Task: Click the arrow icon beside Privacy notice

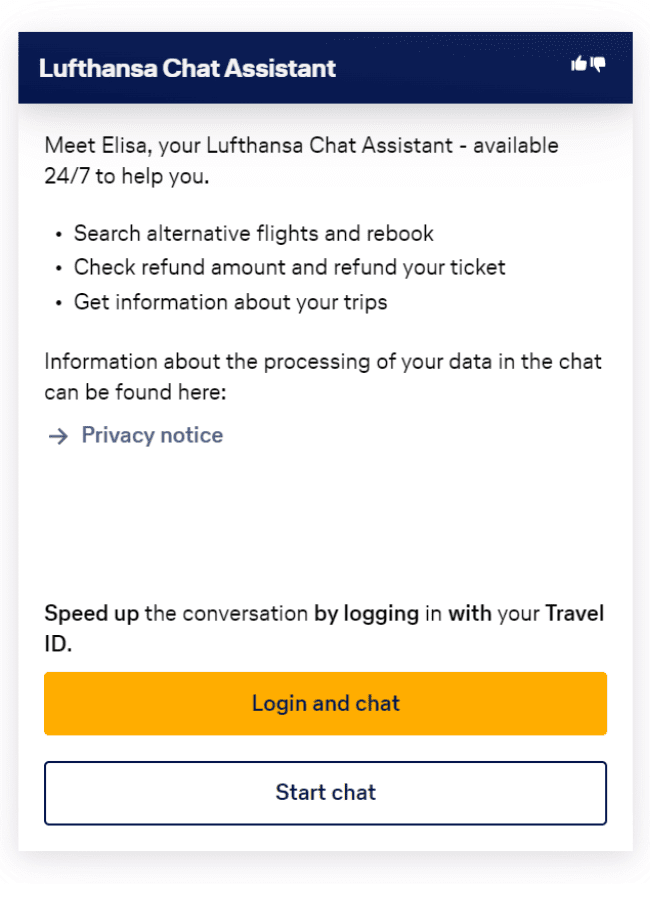Action: coord(58,436)
